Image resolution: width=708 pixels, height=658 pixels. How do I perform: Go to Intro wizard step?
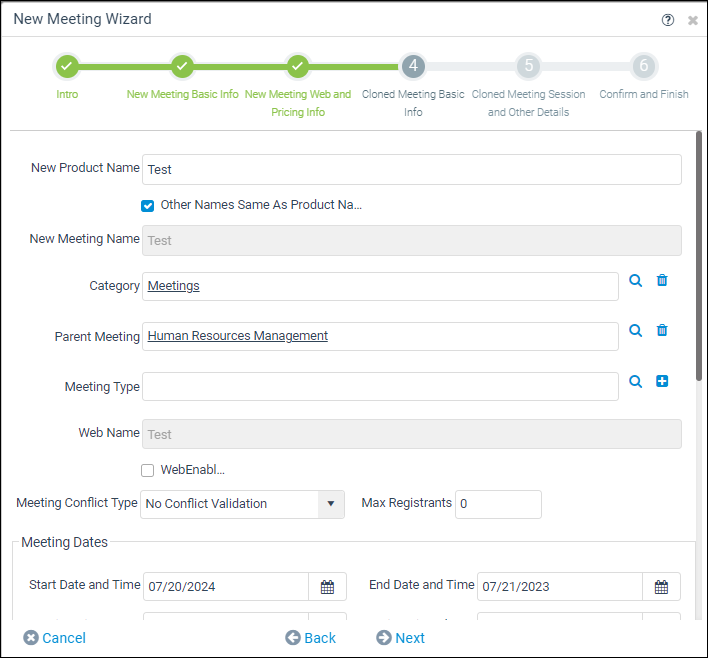(x=67, y=66)
